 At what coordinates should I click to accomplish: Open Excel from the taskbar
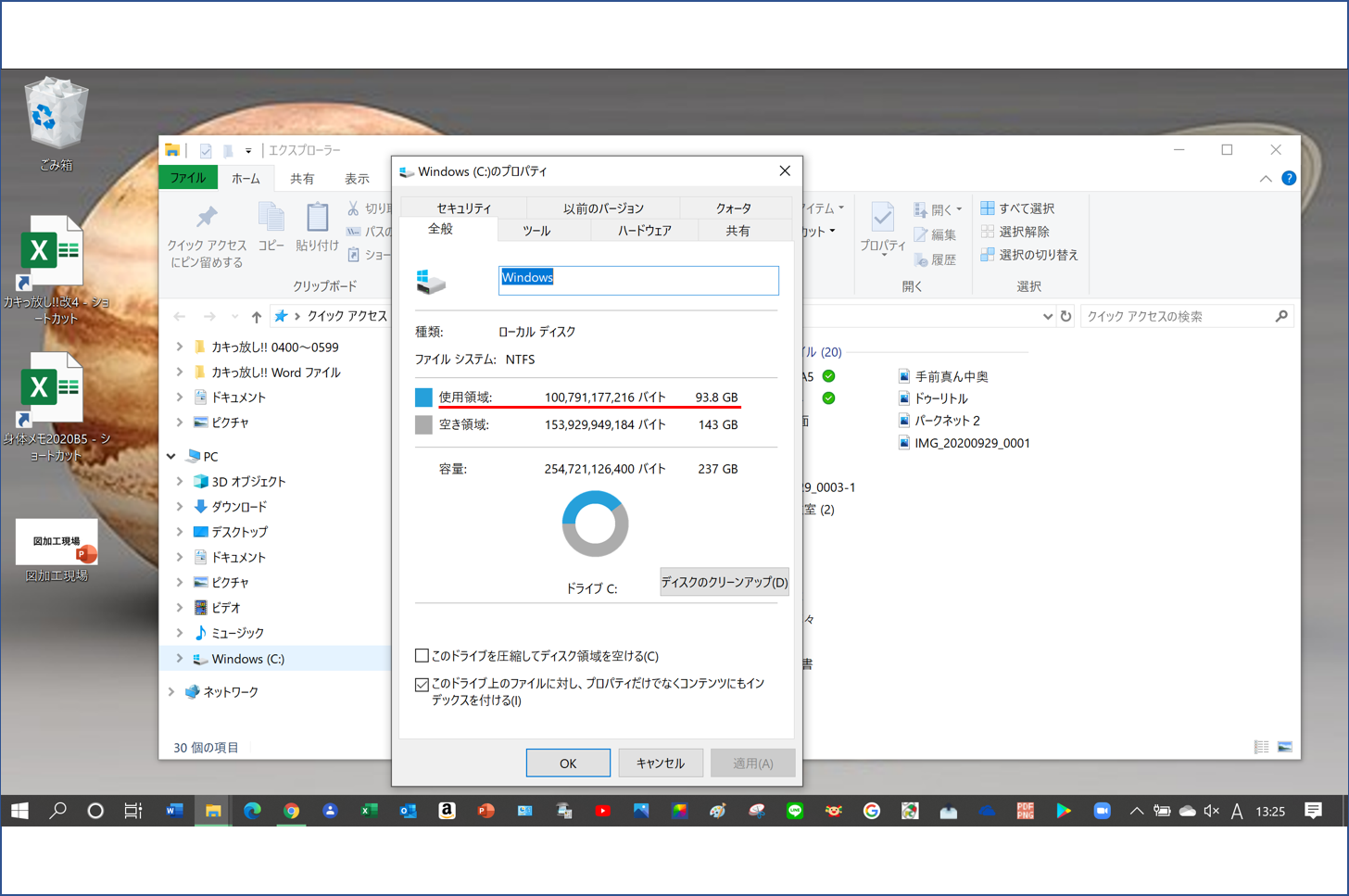click(x=369, y=811)
